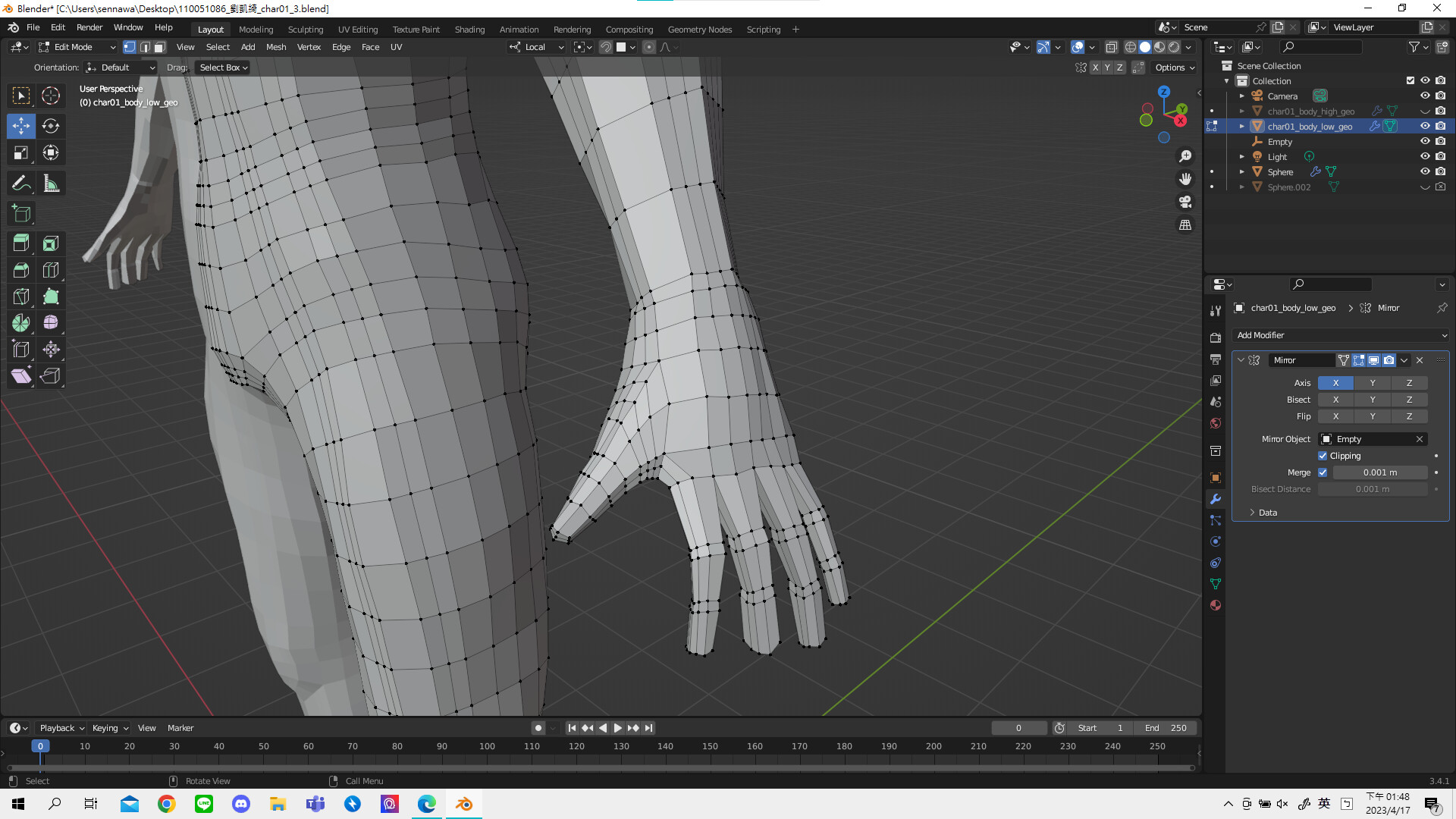Open the Add Modifier dropdown
This screenshot has width=1456, height=819.
(x=1341, y=335)
